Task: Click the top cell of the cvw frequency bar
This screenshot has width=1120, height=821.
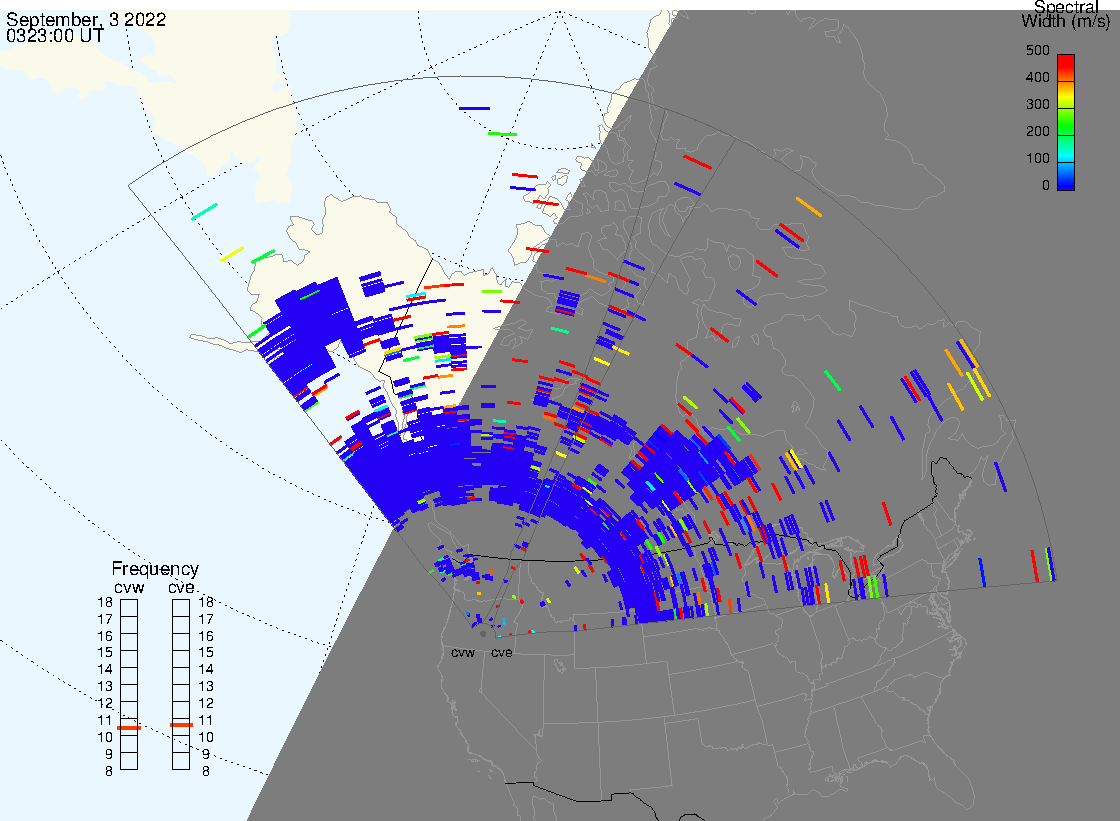Action: (x=129, y=608)
